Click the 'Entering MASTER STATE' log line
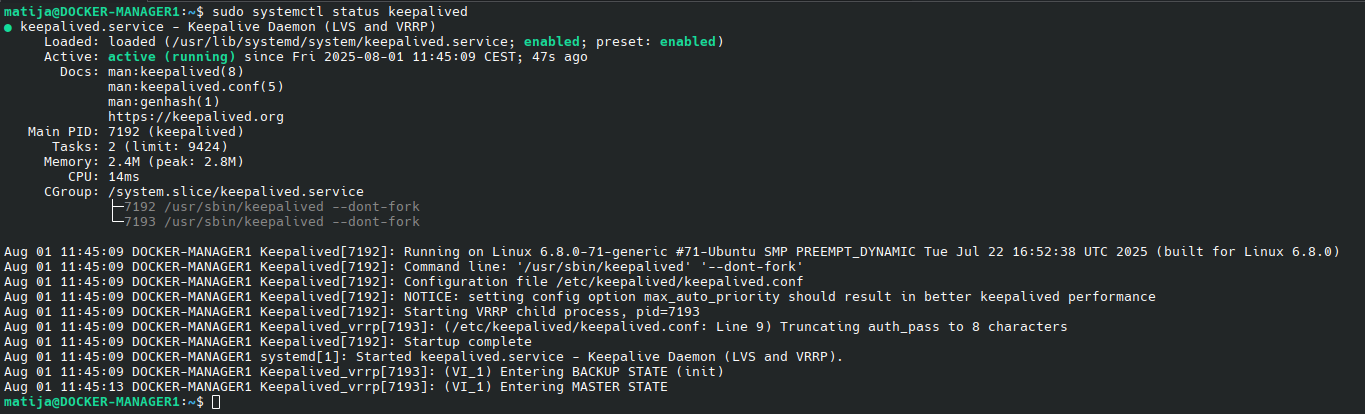 [x=336, y=386]
